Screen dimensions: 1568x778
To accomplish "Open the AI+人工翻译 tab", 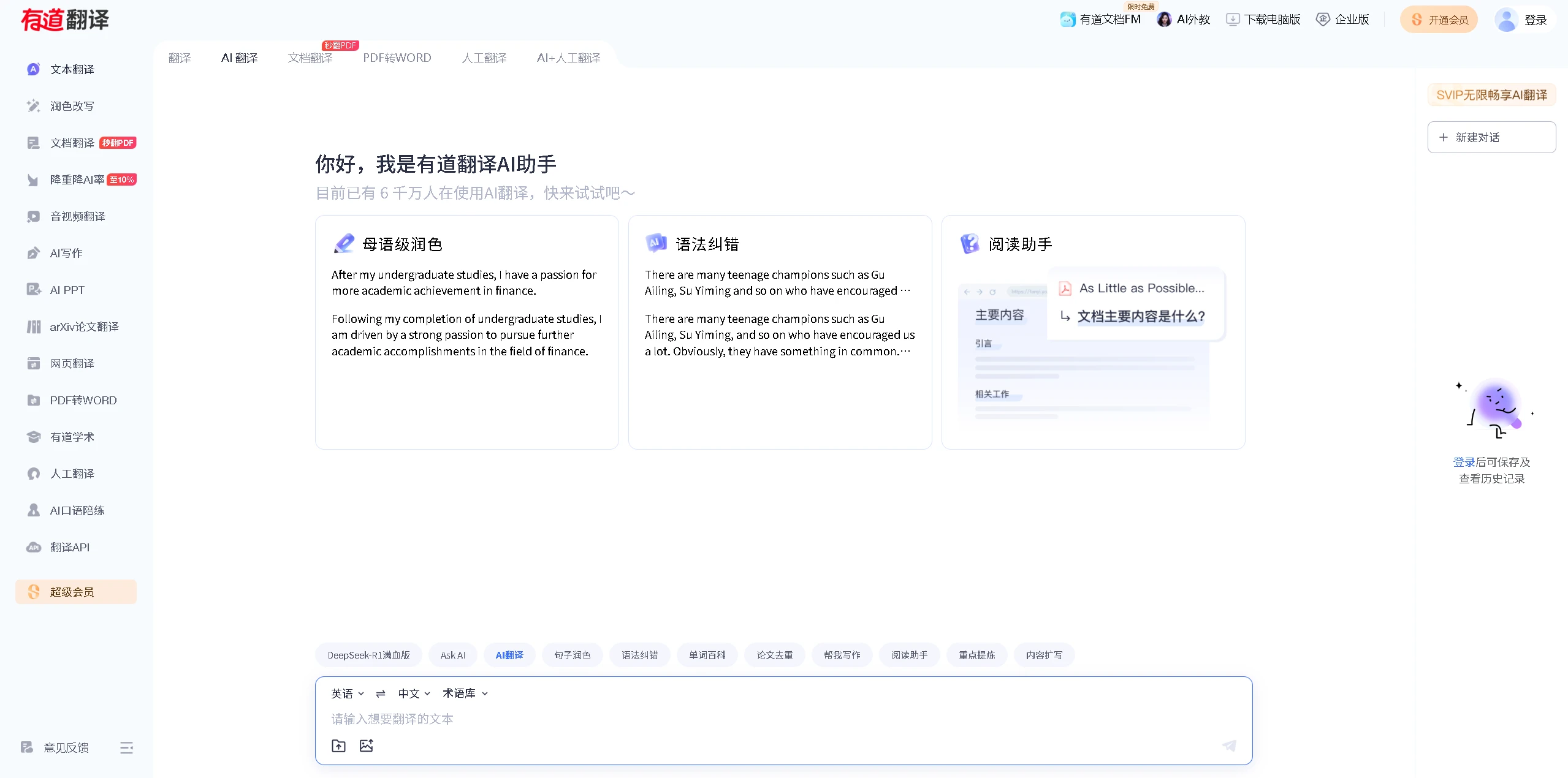I will point(569,58).
